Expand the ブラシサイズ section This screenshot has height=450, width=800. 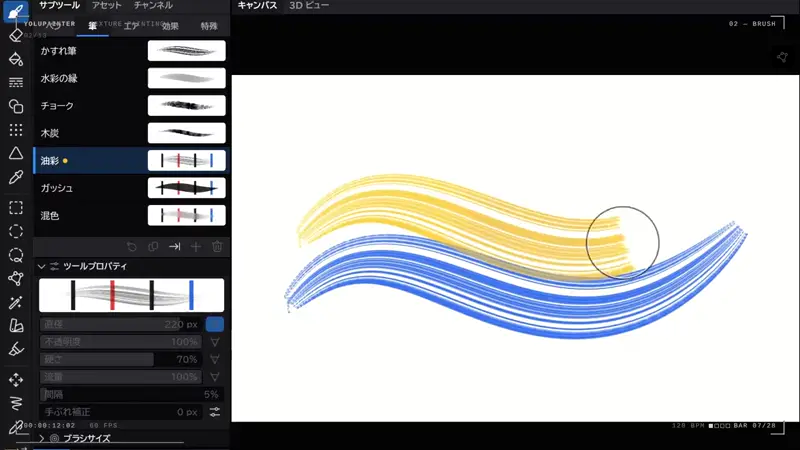[41, 438]
